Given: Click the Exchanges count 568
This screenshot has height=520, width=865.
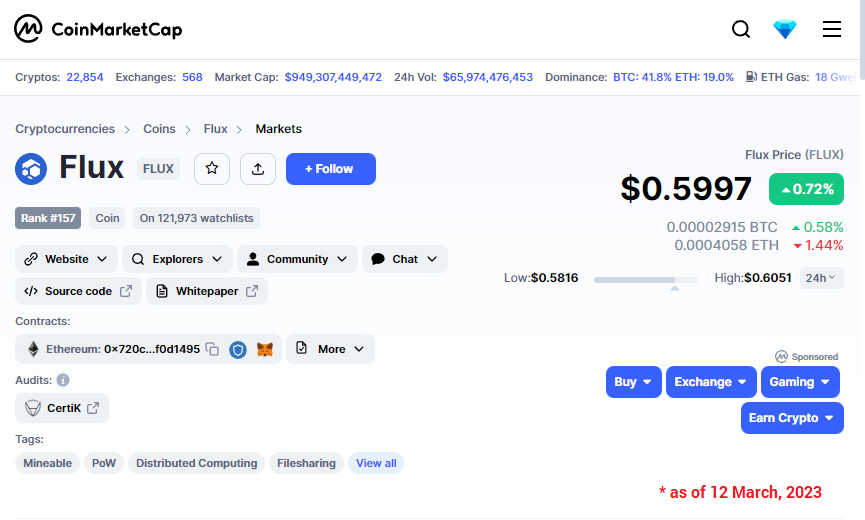Looking at the screenshot, I should [192, 77].
